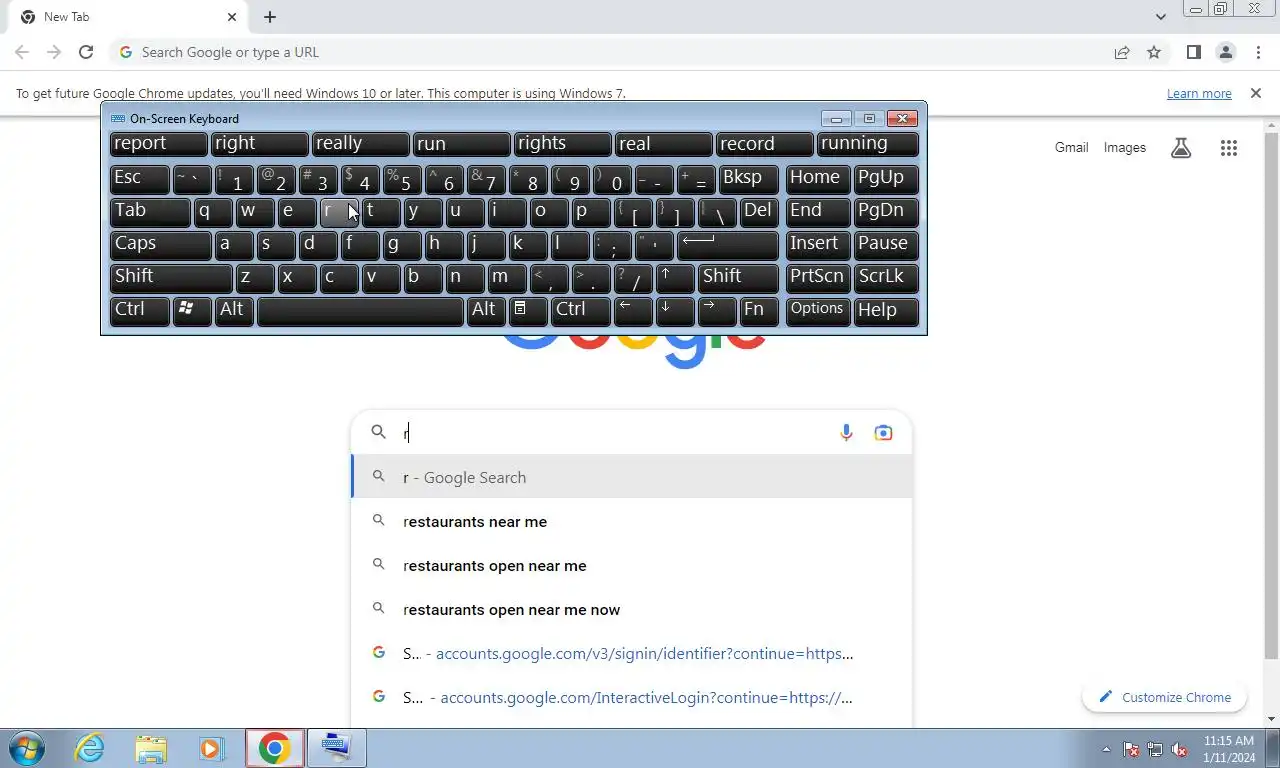The width and height of the screenshot is (1280, 768).
Task: Open keyboard Options key
Action: click(818, 310)
